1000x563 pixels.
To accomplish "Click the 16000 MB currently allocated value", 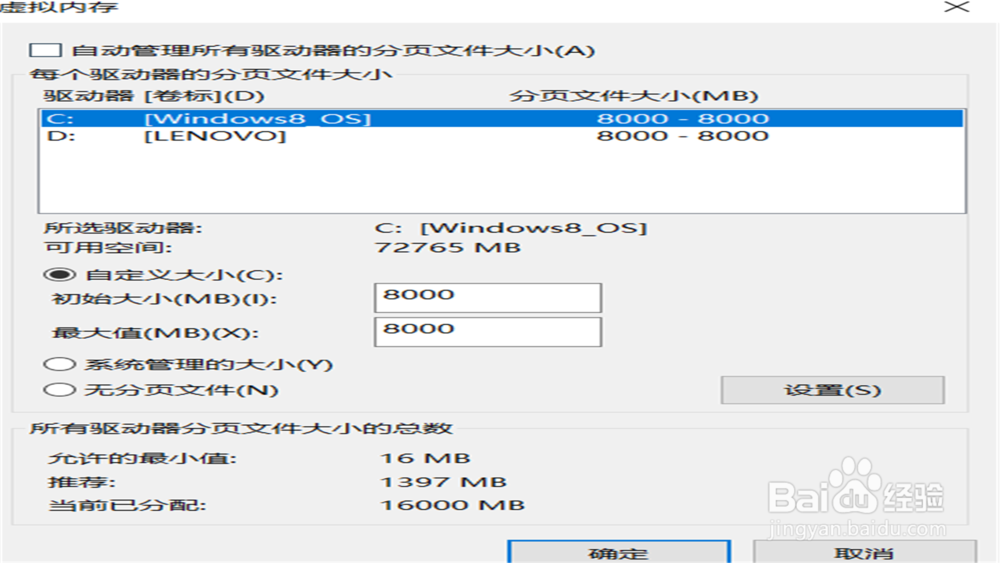I will pyautogui.click(x=452, y=505).
